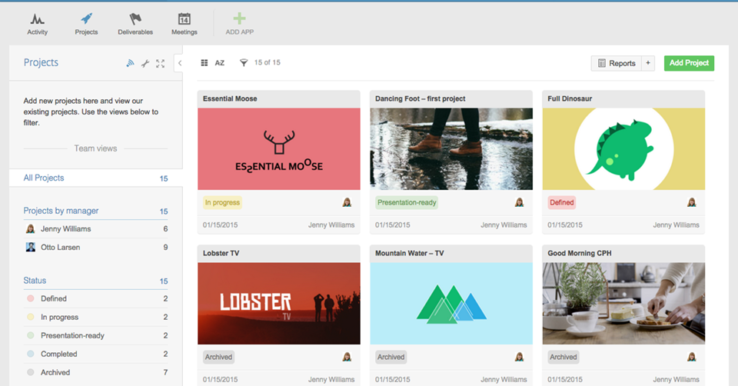Click the green ADD APP plus icon
Screen dimensions: 738x386
[240, 18]
